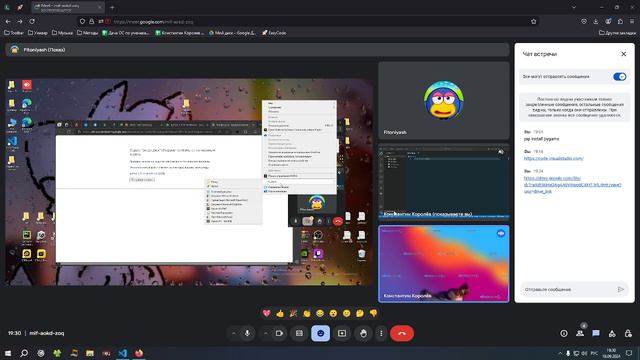This screenshot has width=640, height=360.
Task: Open the list all tabs dropdown
Action: point(574,7)
